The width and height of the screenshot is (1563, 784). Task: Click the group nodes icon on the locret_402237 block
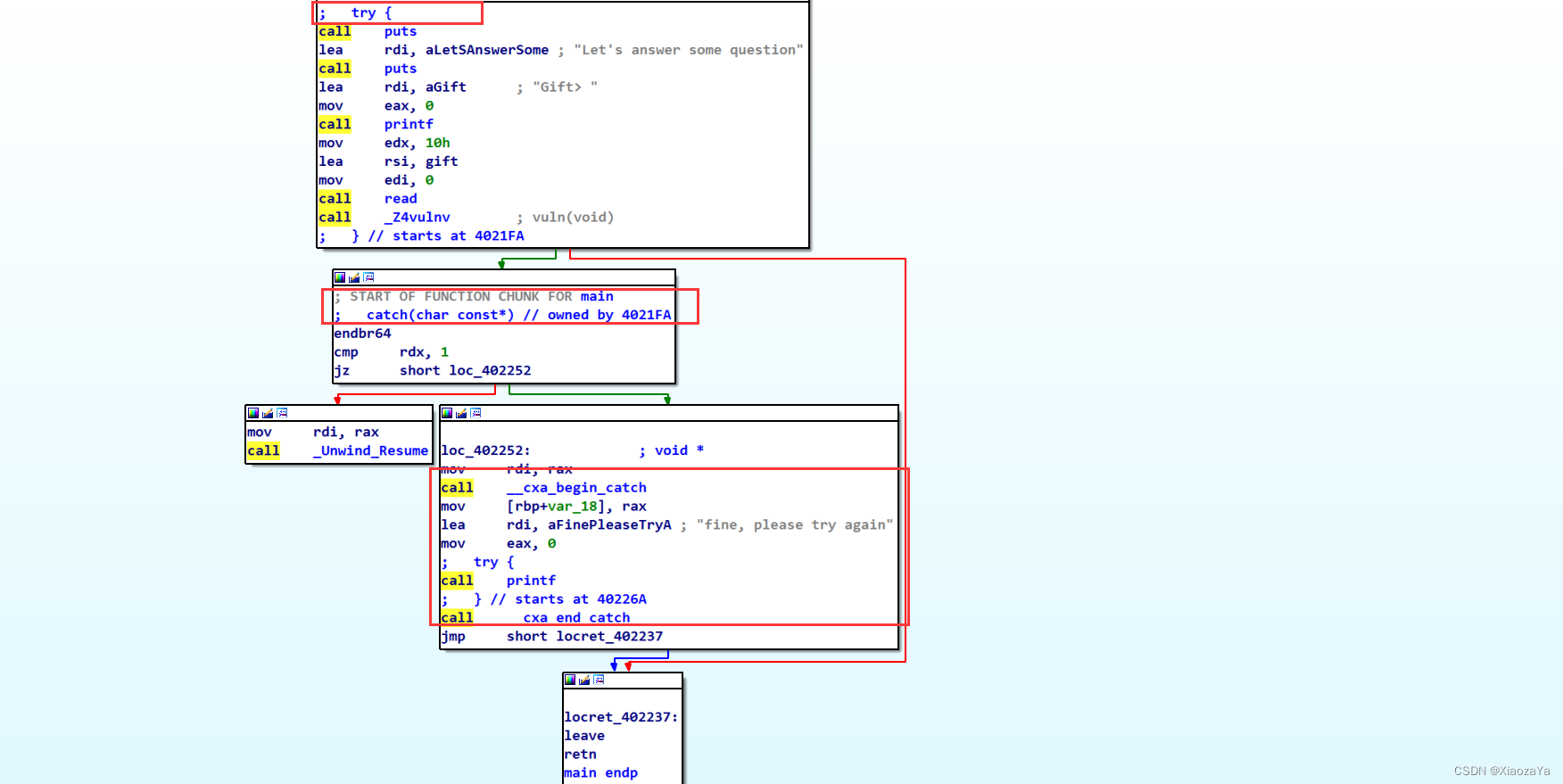[599, 680]
